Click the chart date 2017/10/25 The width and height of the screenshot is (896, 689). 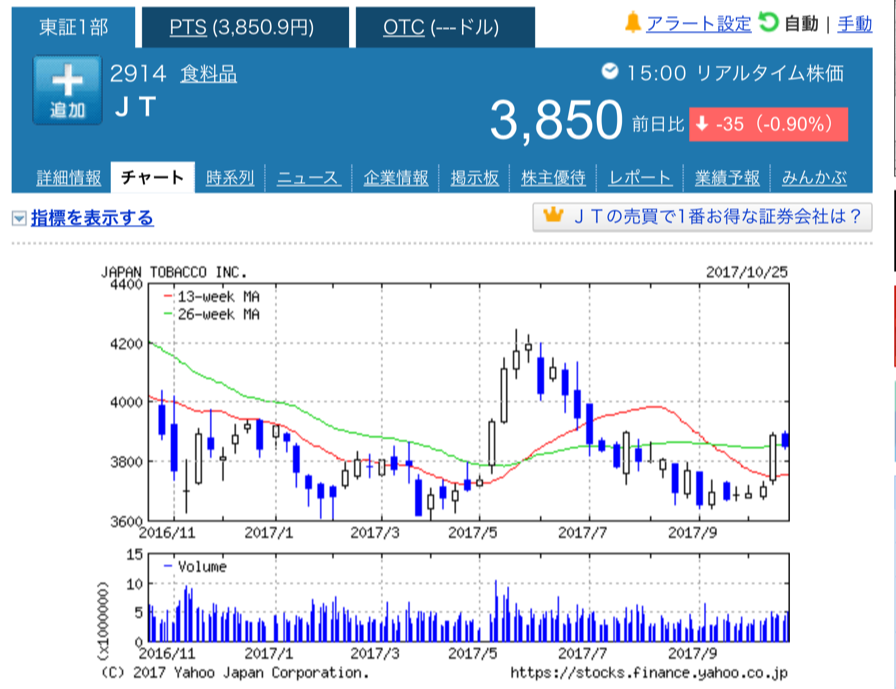click(x=747, y=272)
